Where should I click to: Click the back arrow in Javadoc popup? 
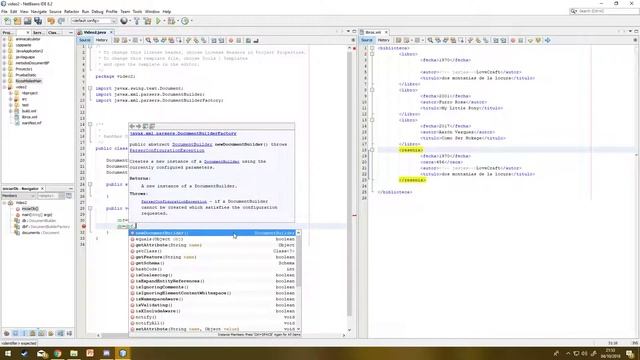pyautogui.click(x=132, y=126)
